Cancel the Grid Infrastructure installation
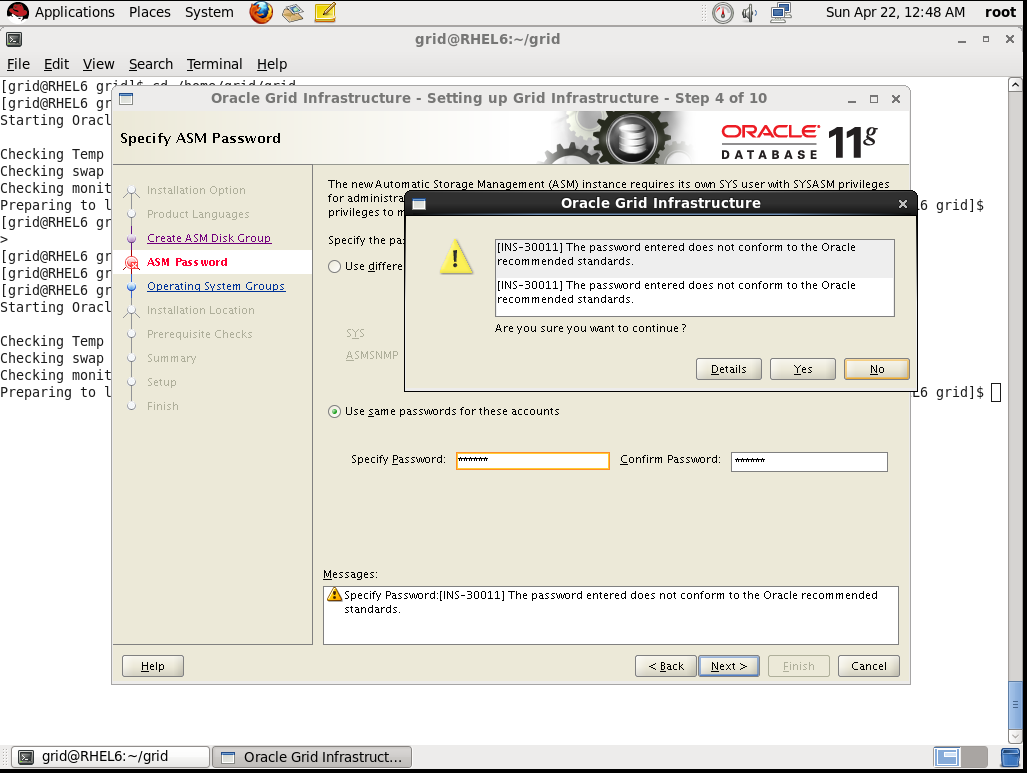 [x=868, y=666]
